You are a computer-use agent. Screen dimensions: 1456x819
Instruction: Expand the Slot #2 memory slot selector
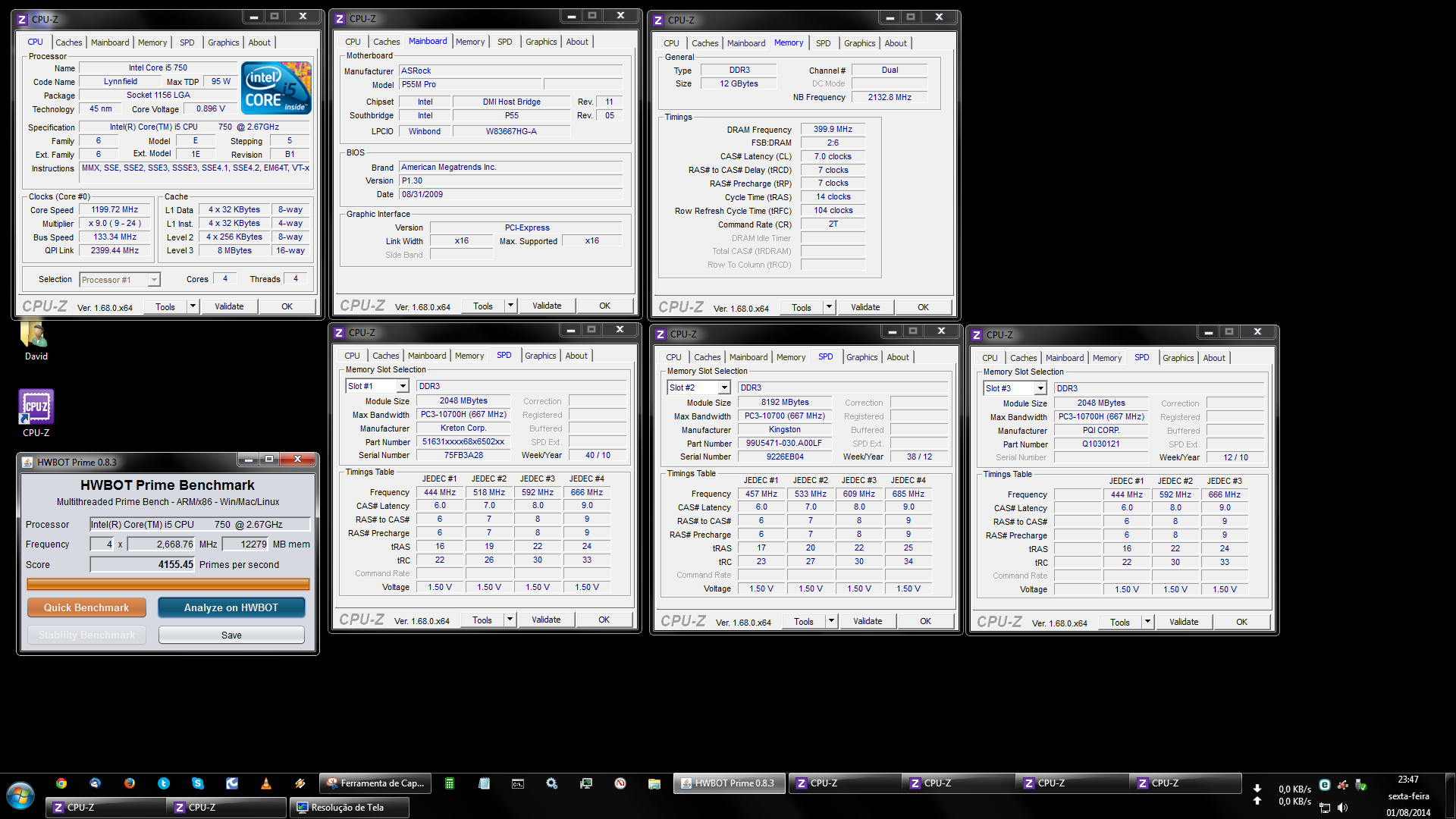click(x=723, y=388)
